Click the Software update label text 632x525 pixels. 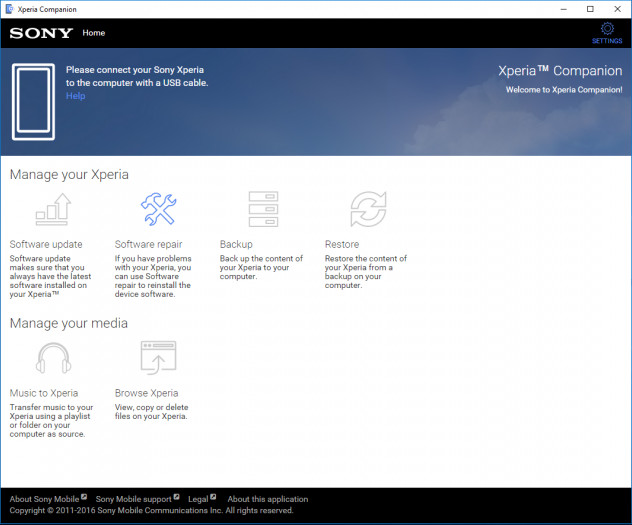tap(46, 244)
